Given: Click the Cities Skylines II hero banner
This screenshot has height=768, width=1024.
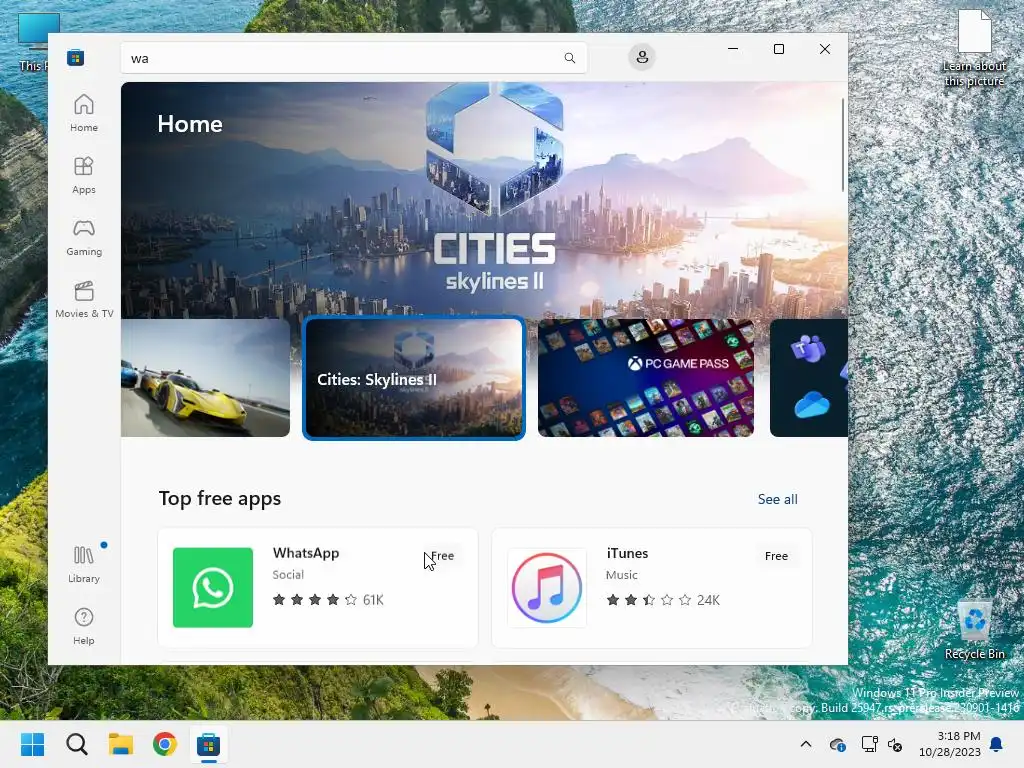Looking at the screenshot, I should (x=484, y=200).
